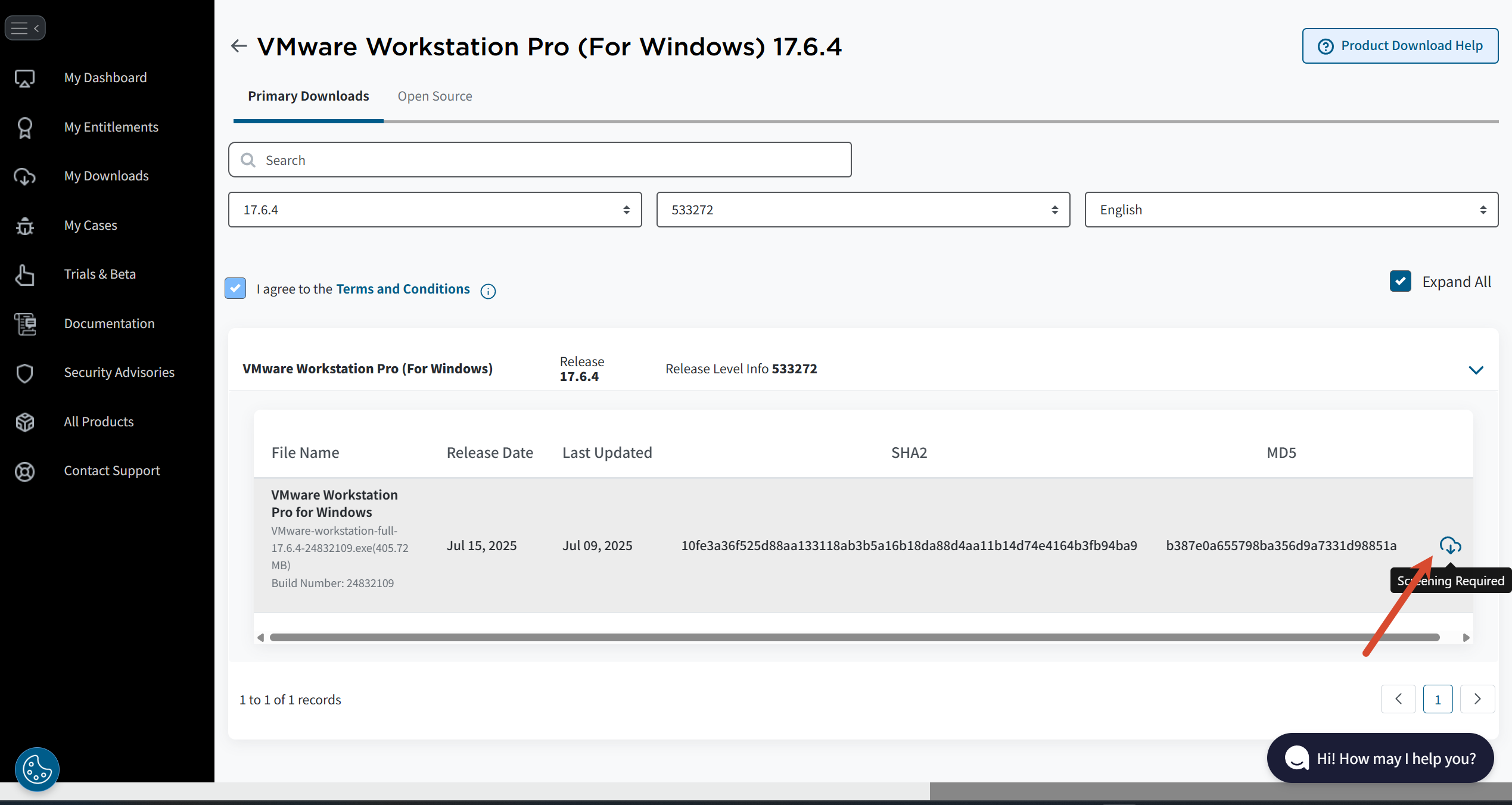The width and height of the screenshot is (1512, 805).
Task: Open All Products menu item
Action: (x=99, y=422)
